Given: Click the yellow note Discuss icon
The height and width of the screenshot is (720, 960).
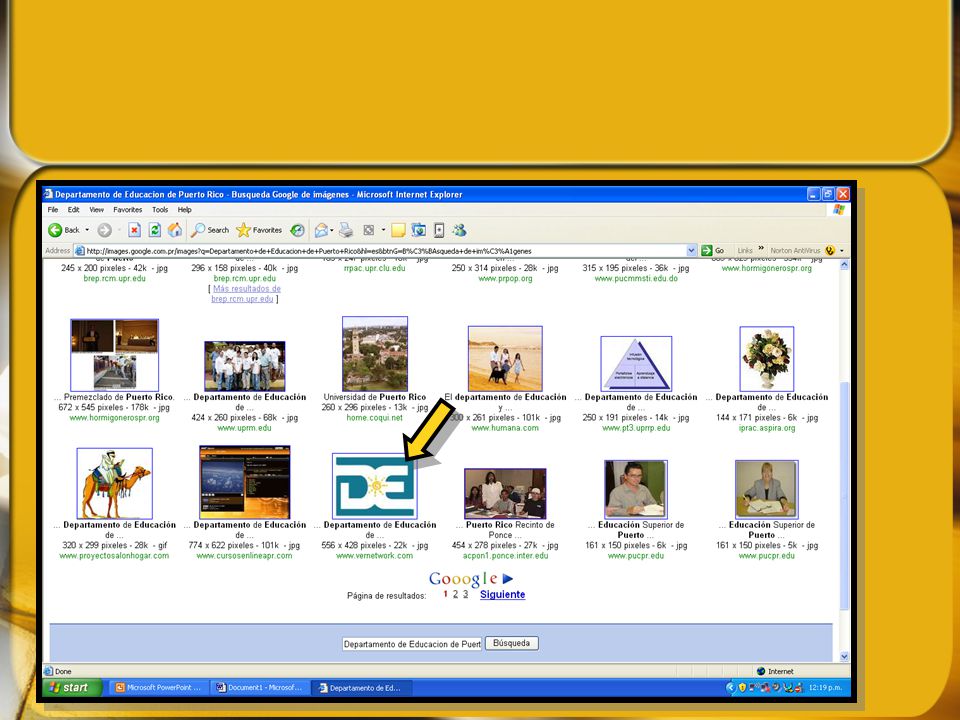Looking at the screenshot, I should click(399, 230).
